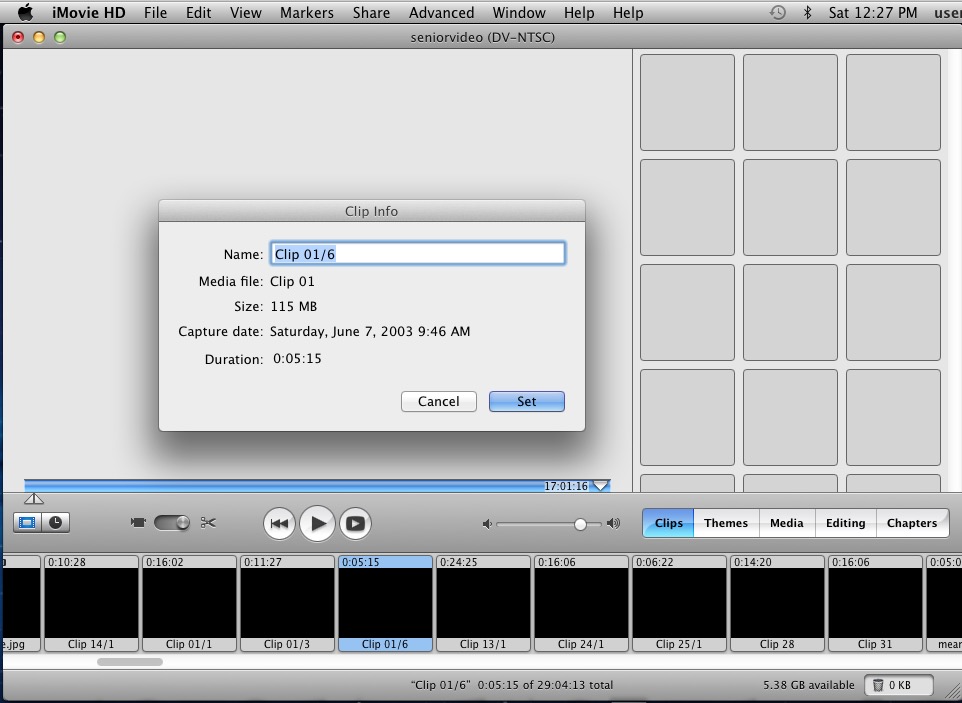Click the high volume speaker icon
This screenshot has width=962, height=703.
click(613, 523)
